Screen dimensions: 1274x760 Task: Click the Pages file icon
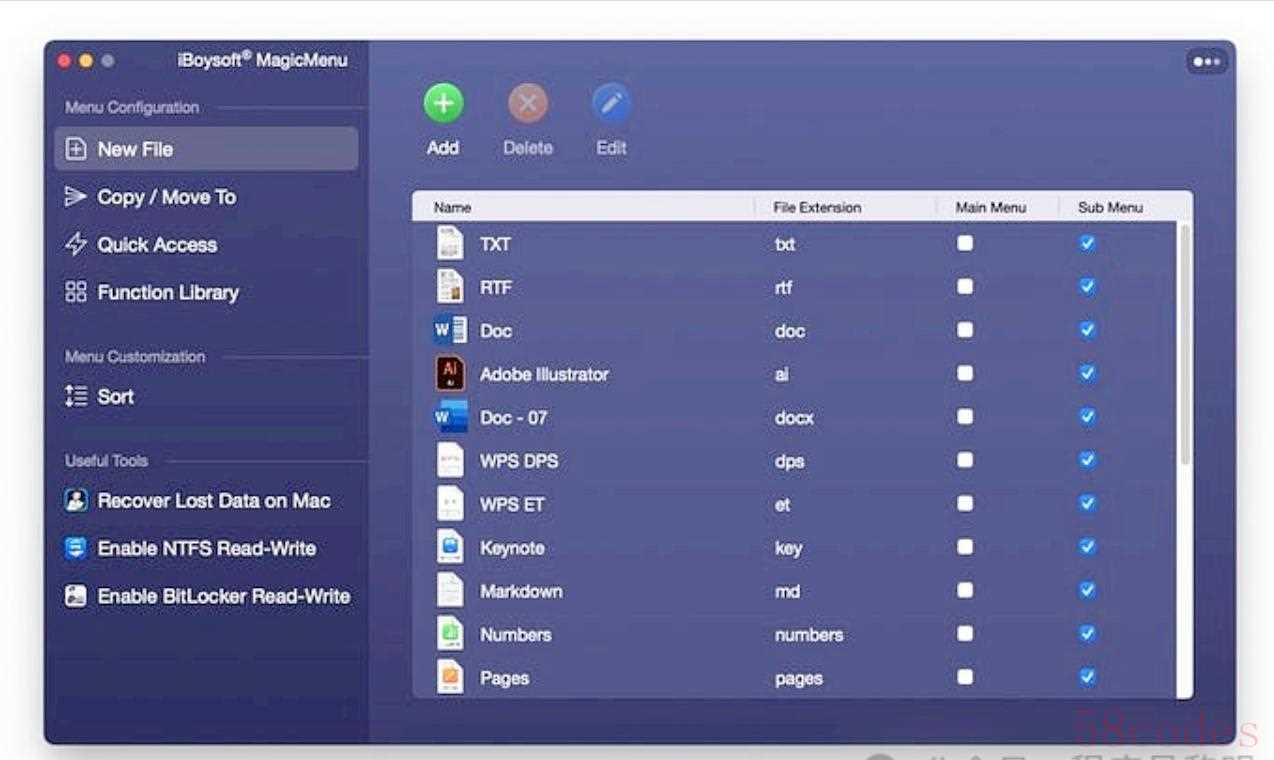(x=451, y=677)
